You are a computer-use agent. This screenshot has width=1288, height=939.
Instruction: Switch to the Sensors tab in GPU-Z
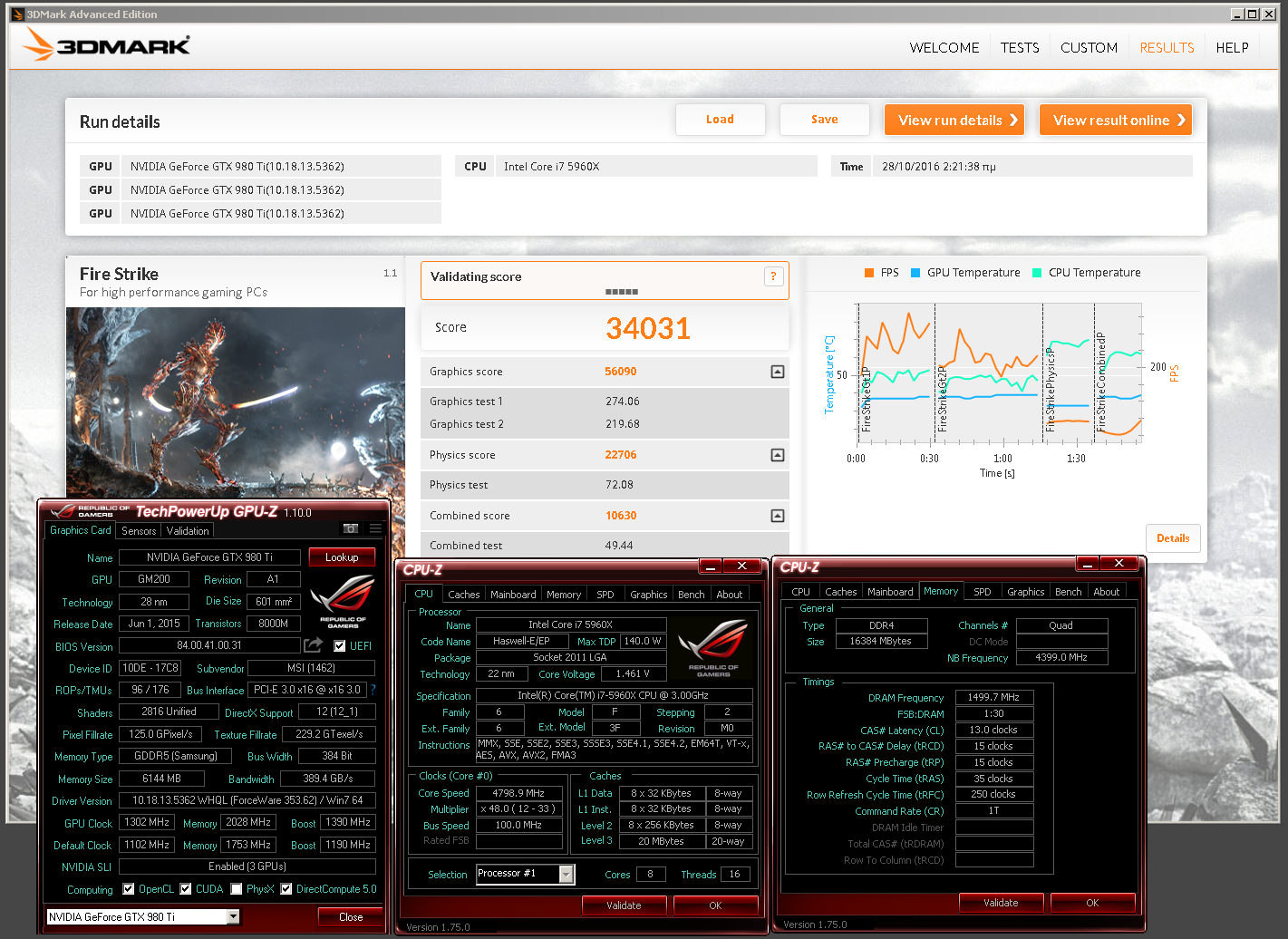(x=139, y=531)
